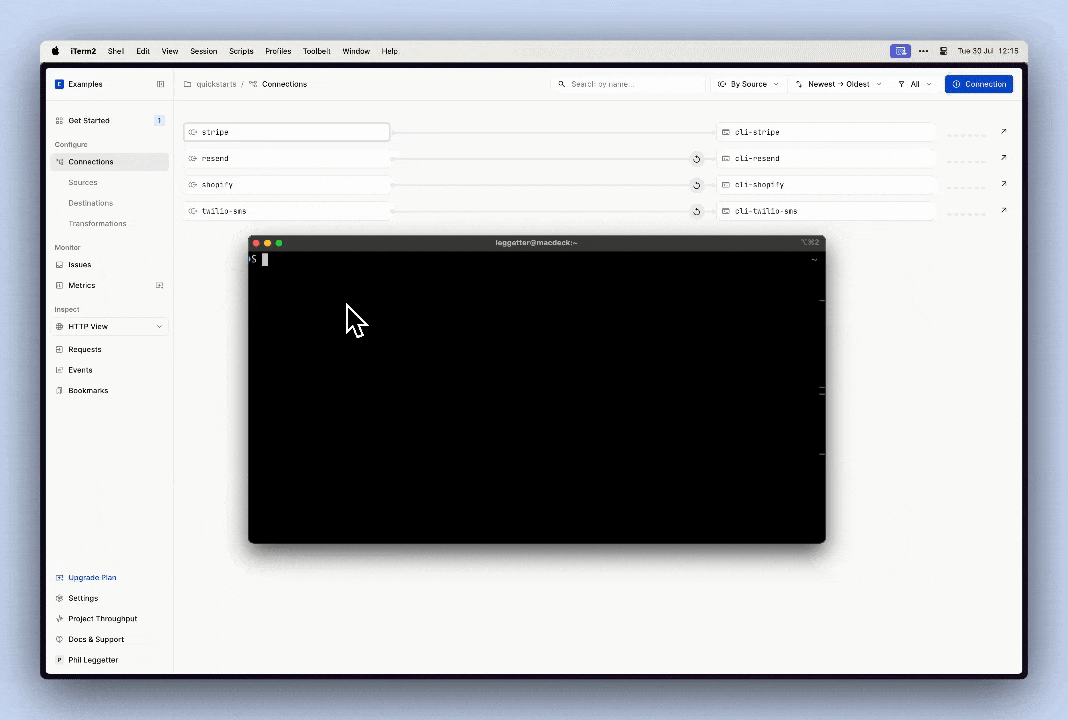Image resolution: width=1068 pixels, height=720 pixels.
Task: Expand the HTTP View chevron
Action: 159,326
